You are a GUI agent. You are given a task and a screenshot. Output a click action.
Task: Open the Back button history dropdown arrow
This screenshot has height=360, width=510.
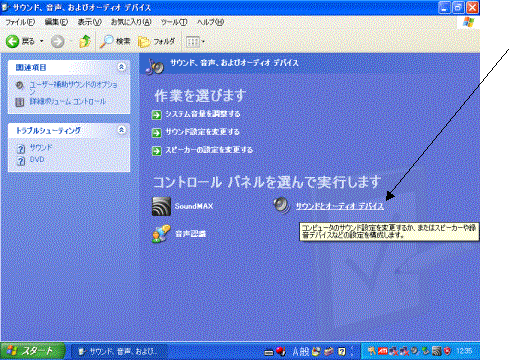[x=42, y=42]
